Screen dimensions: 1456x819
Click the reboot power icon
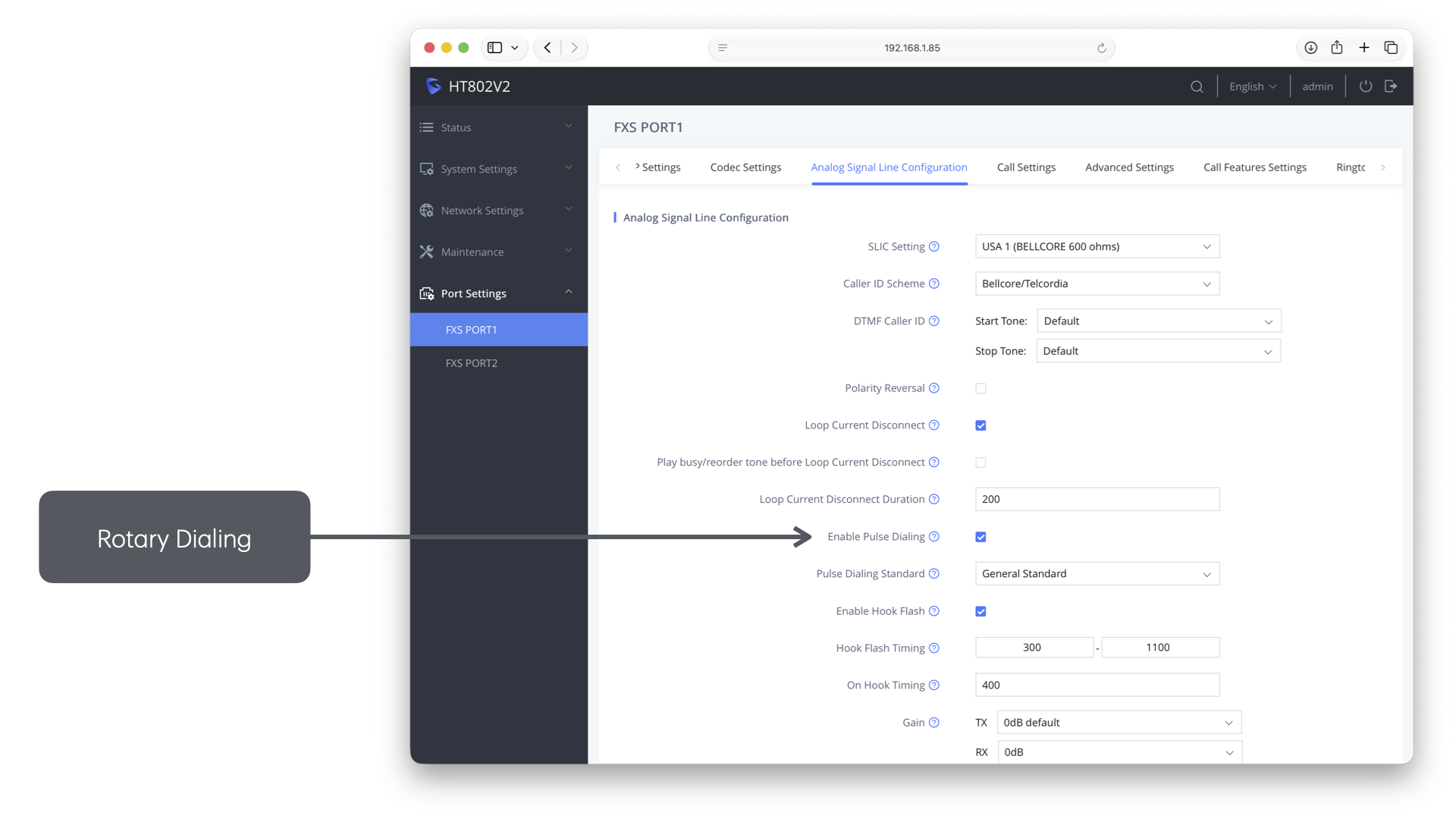click(x=1366, y=86)
